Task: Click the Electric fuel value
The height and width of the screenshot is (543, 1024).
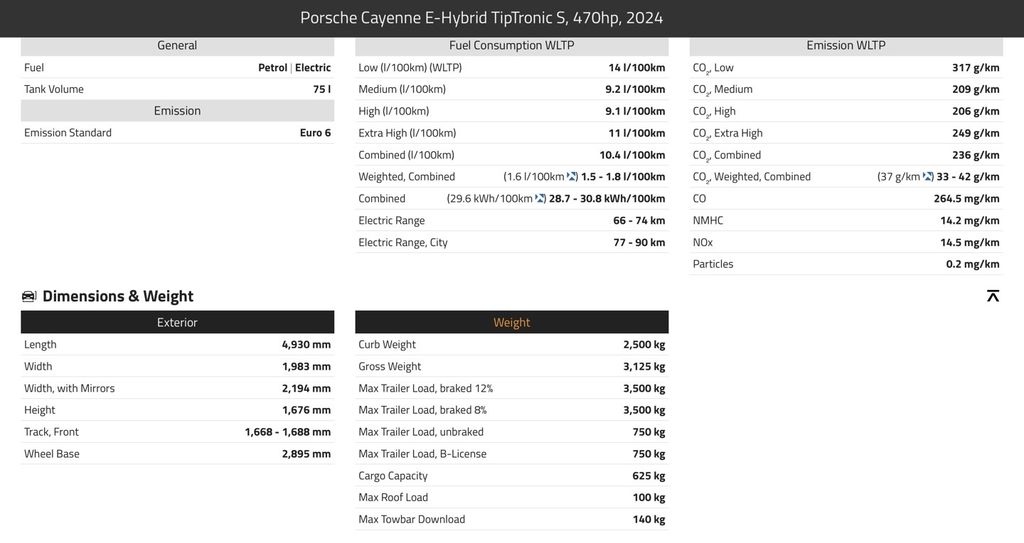Action: point(313,68)
